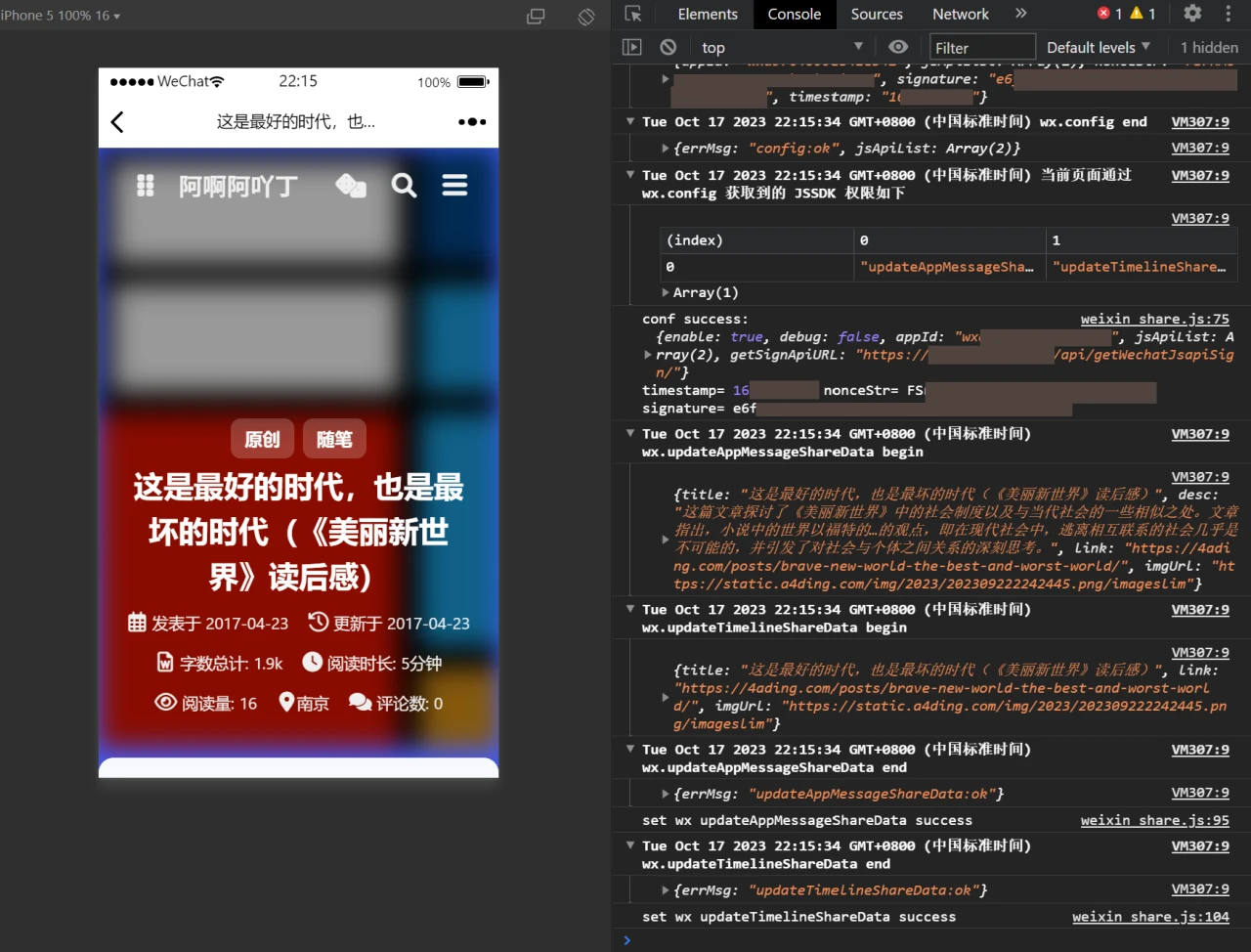This screenshot has width=1251, height=952.
Task: Click a VM307:9 console source link
Action: coord(1199,121)
